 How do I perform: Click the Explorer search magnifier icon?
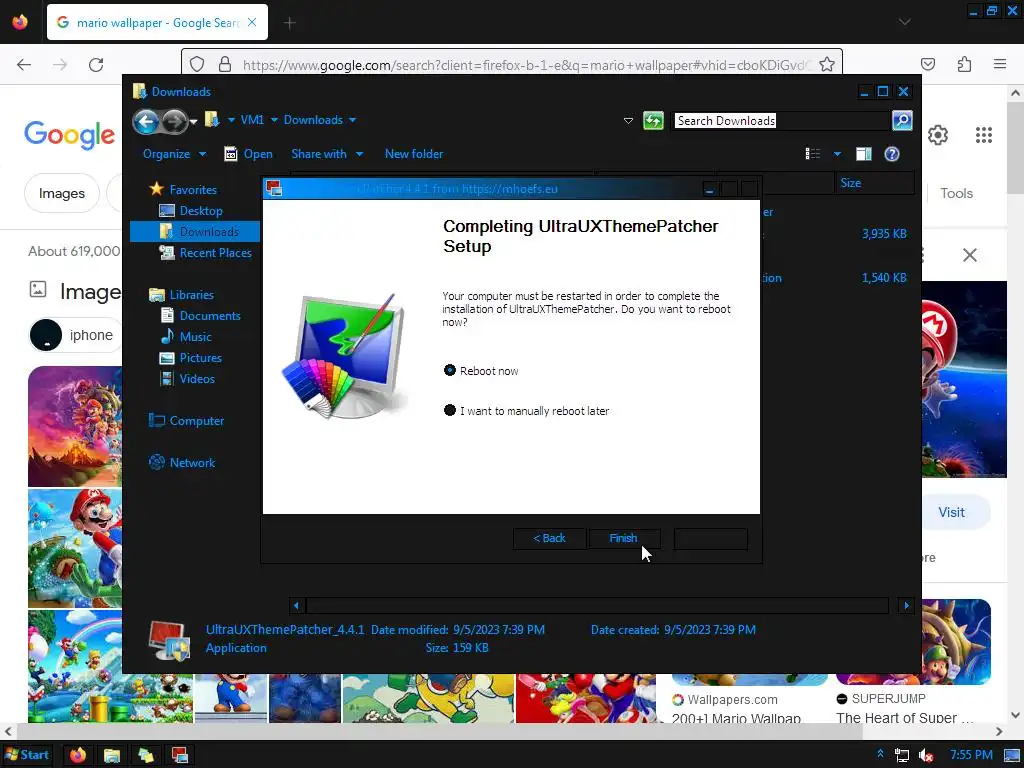[x=902, y=121]
